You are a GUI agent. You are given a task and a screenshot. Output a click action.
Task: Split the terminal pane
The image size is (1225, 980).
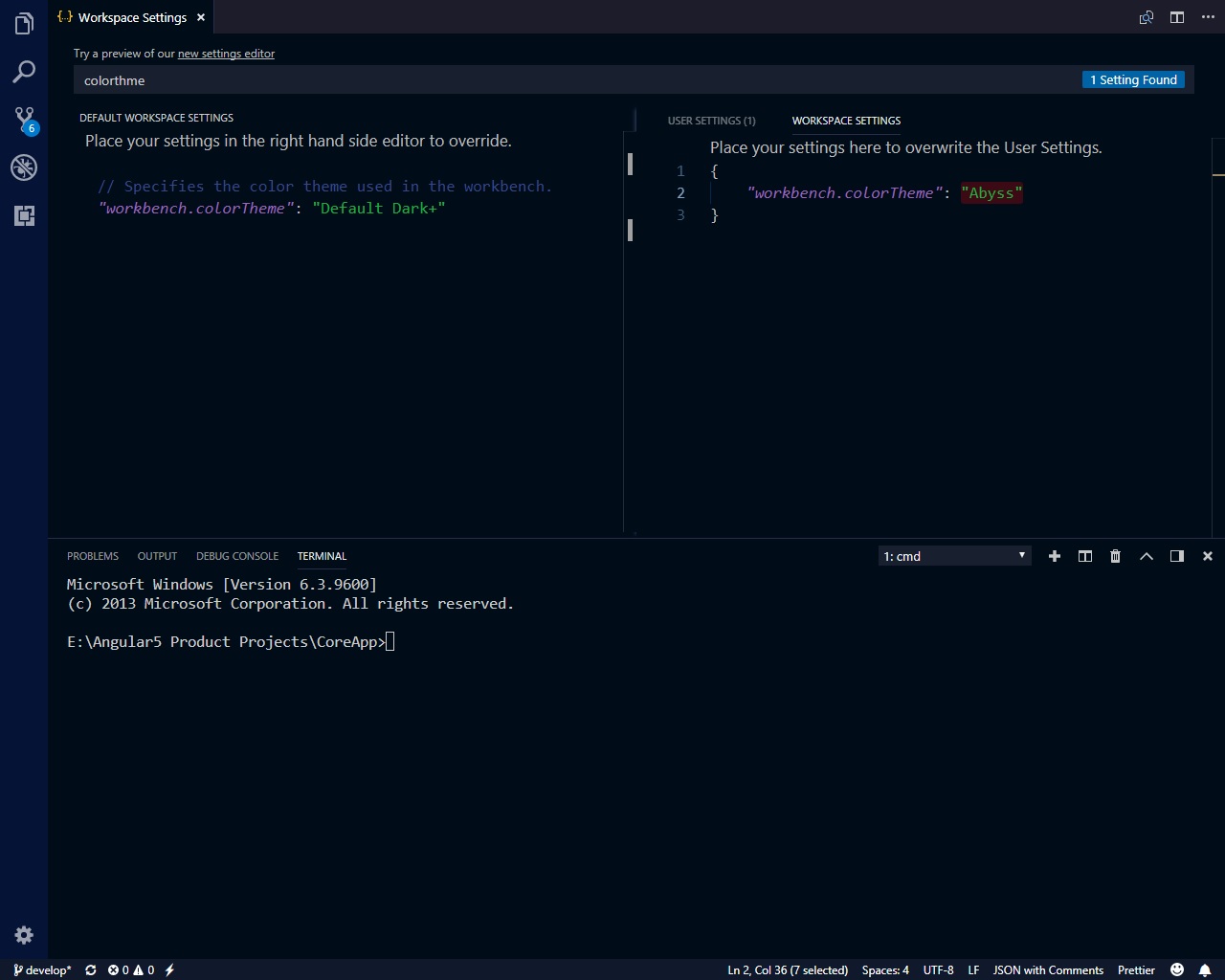[x=1085, y=556]
